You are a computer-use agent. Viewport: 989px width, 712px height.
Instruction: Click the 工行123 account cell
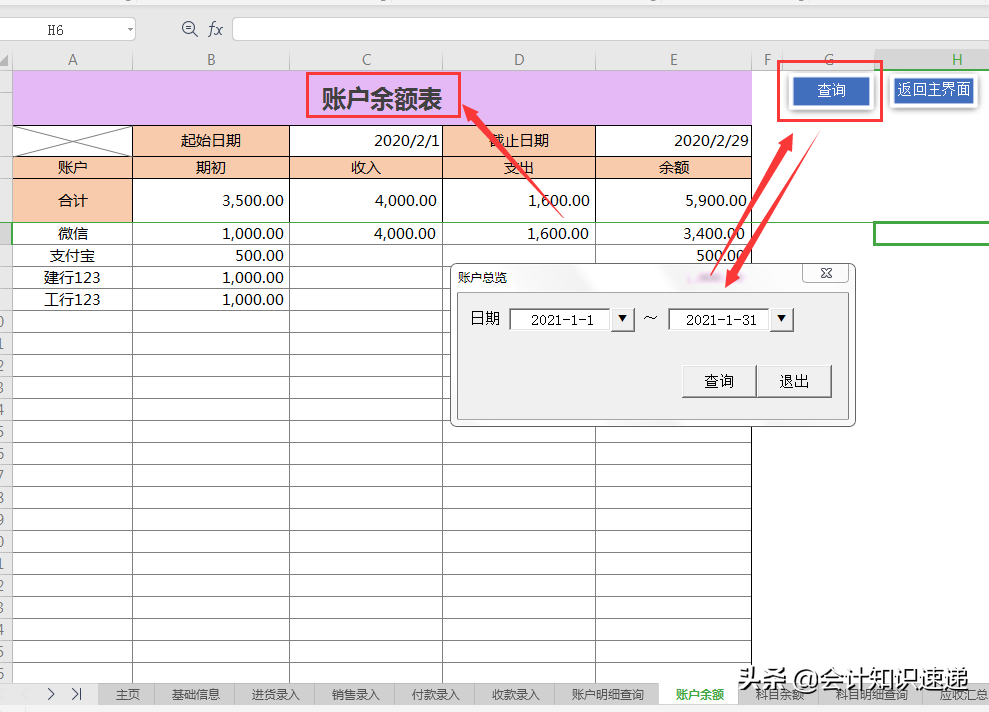point(73,300)
